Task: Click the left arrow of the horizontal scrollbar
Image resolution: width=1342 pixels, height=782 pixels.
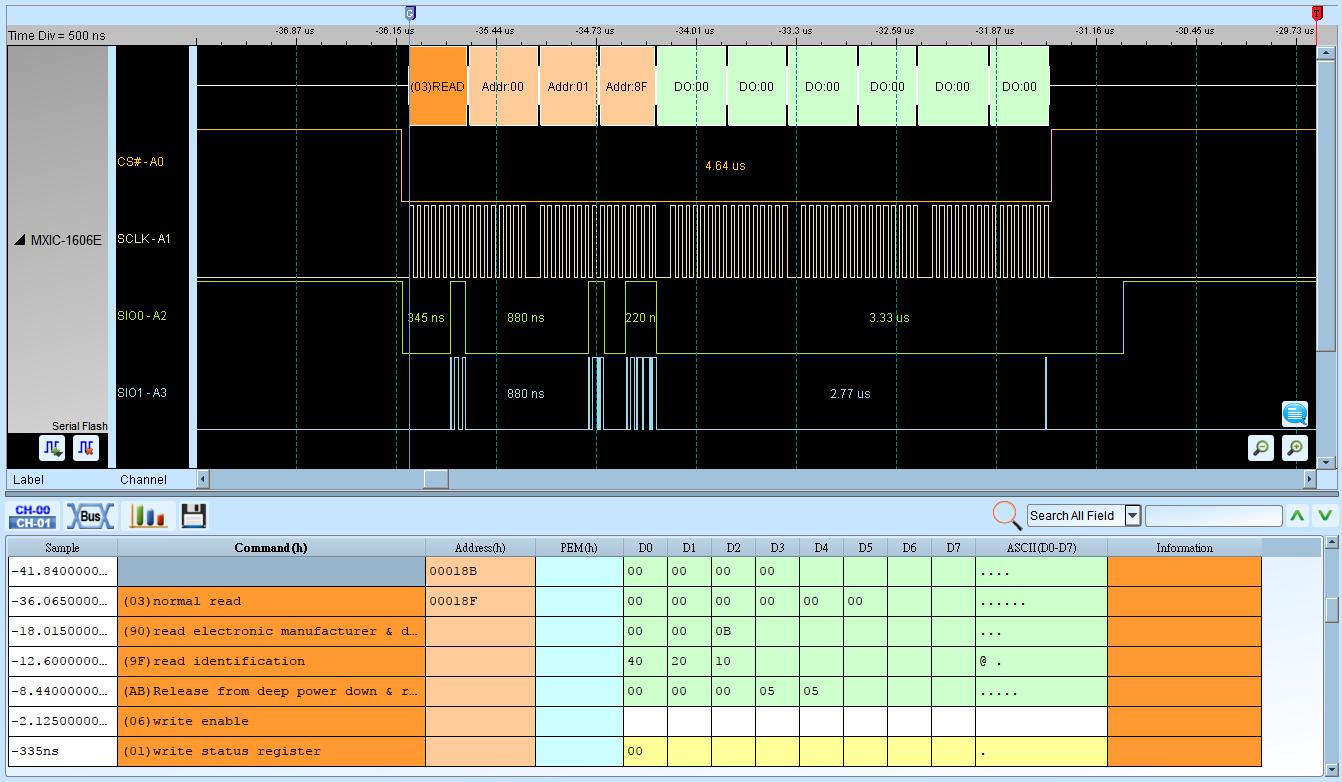Action: click(x=203, y=479)
